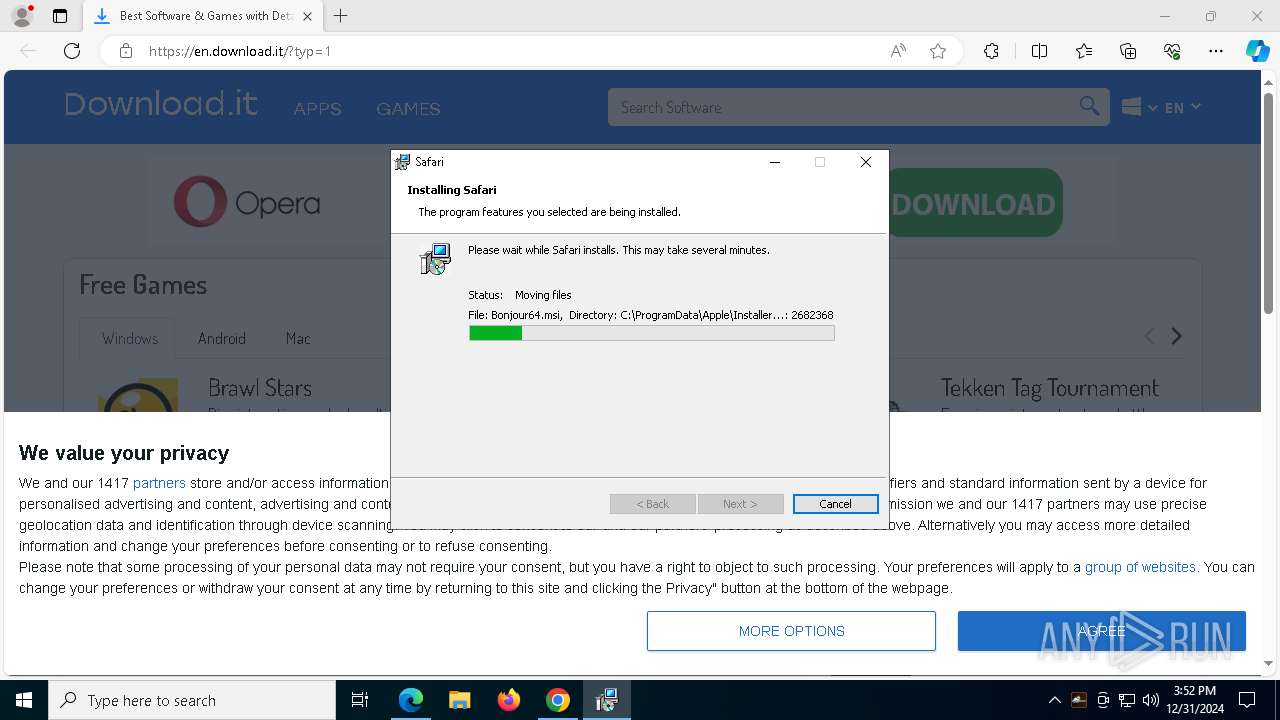
Task: Show next games with right arrow
Action: [1177, 337]
